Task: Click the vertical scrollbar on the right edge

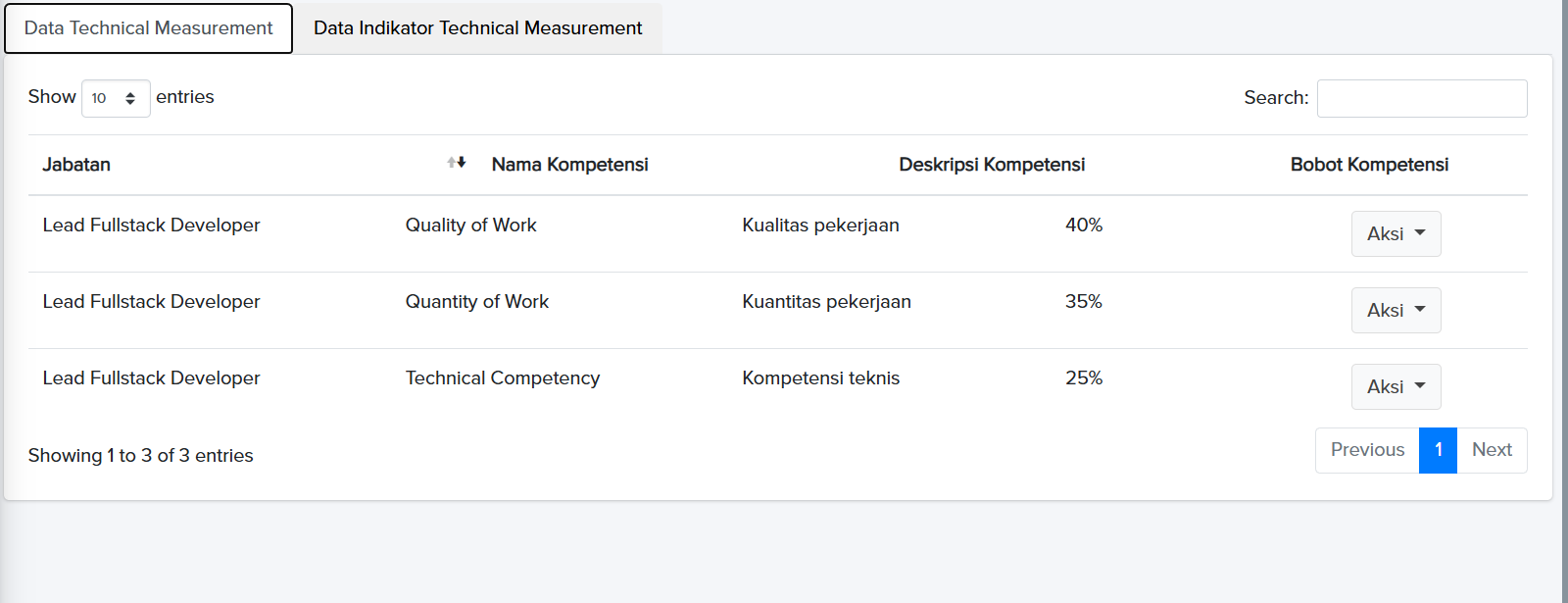Action: point(1564,294)
